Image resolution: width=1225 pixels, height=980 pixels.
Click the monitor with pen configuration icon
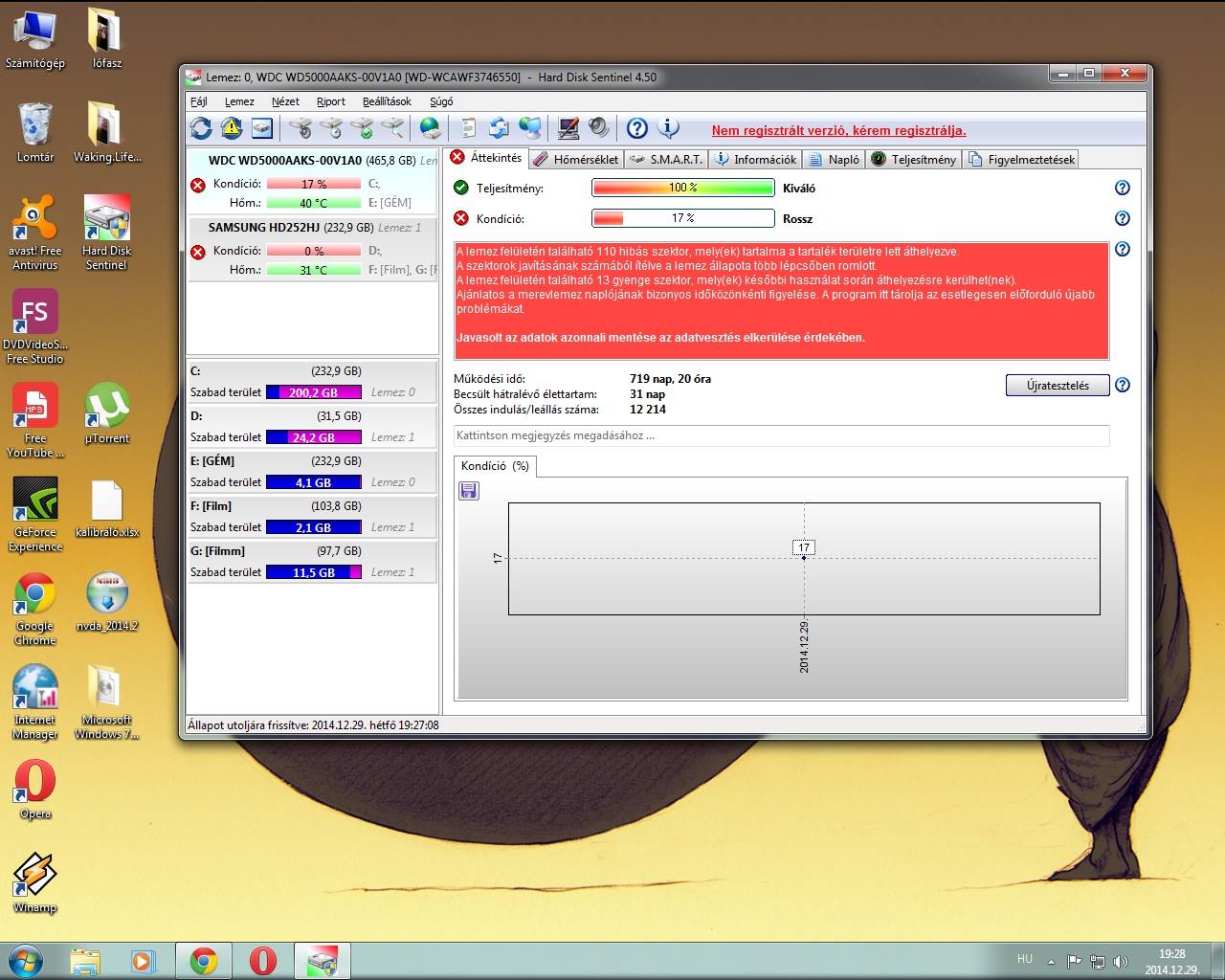click(568, 128)
